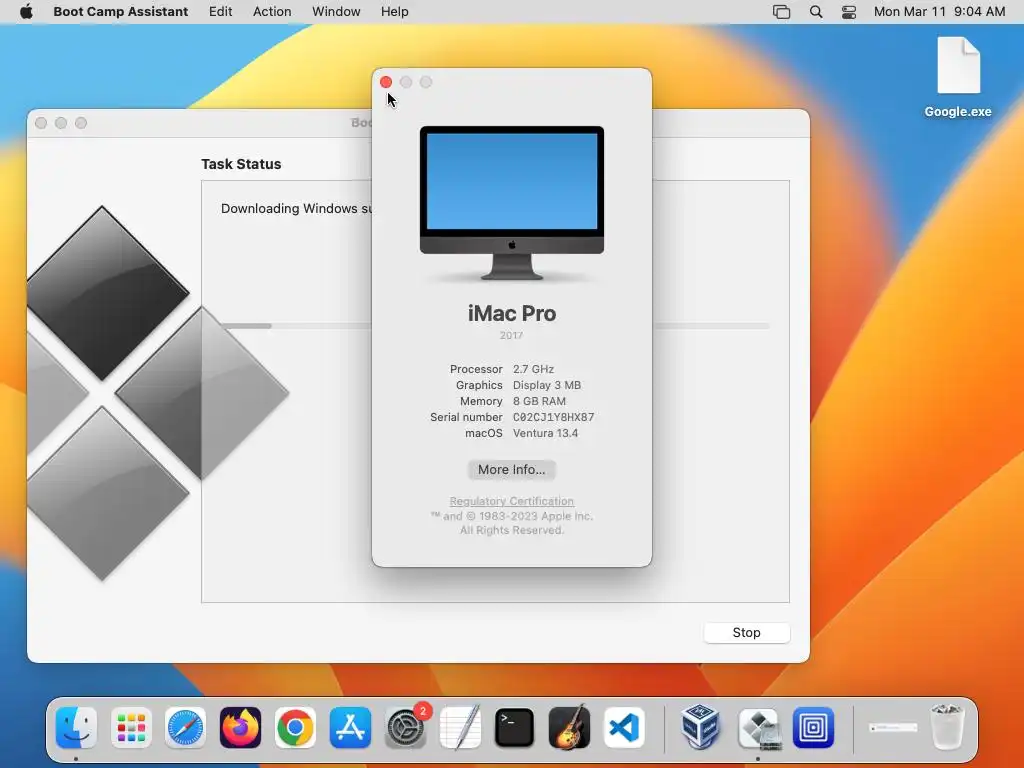Launch Firefox from the Dock
The height and width of the screenshot is (768, 1024).
[x=240, y=728]
